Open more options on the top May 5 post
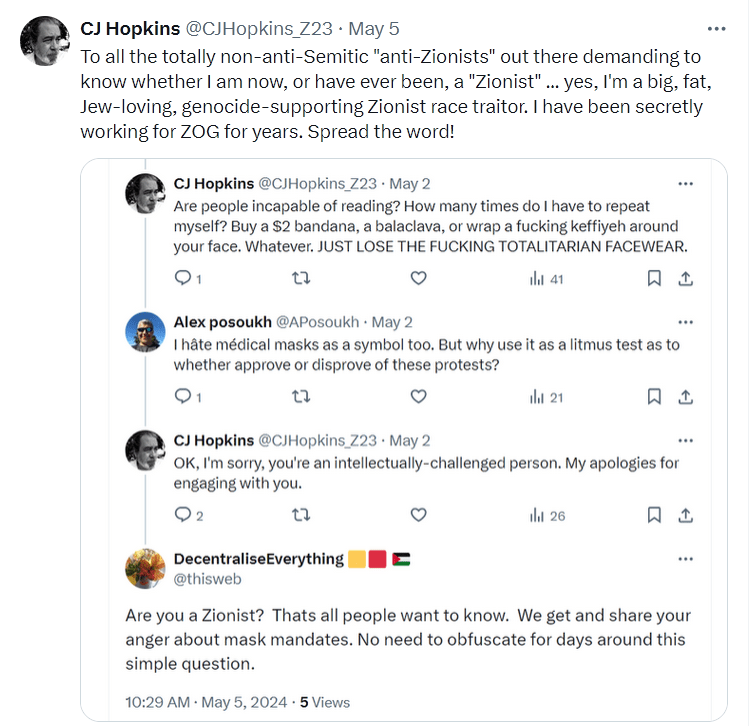750x726 pixels. (716, 29)
